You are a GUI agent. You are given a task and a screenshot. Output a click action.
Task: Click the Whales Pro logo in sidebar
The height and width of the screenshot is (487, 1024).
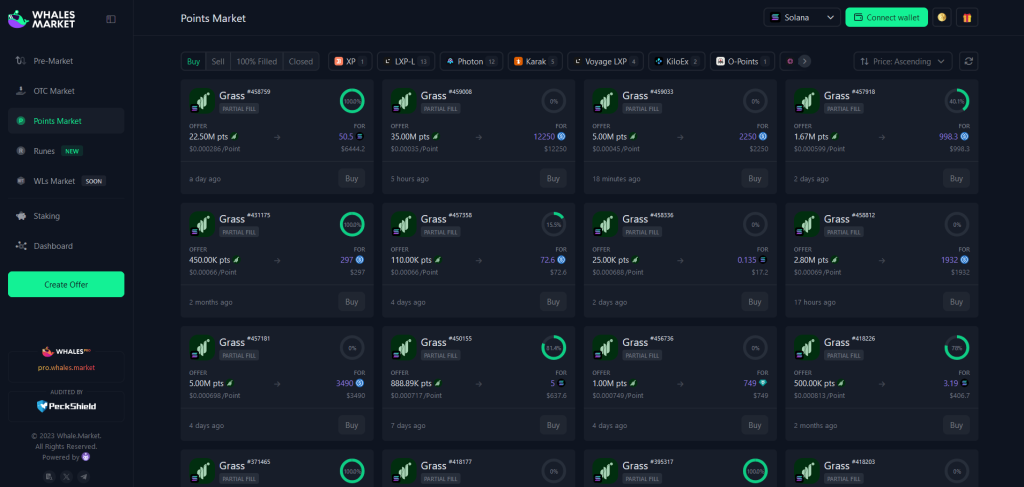(x=66, y=352)
